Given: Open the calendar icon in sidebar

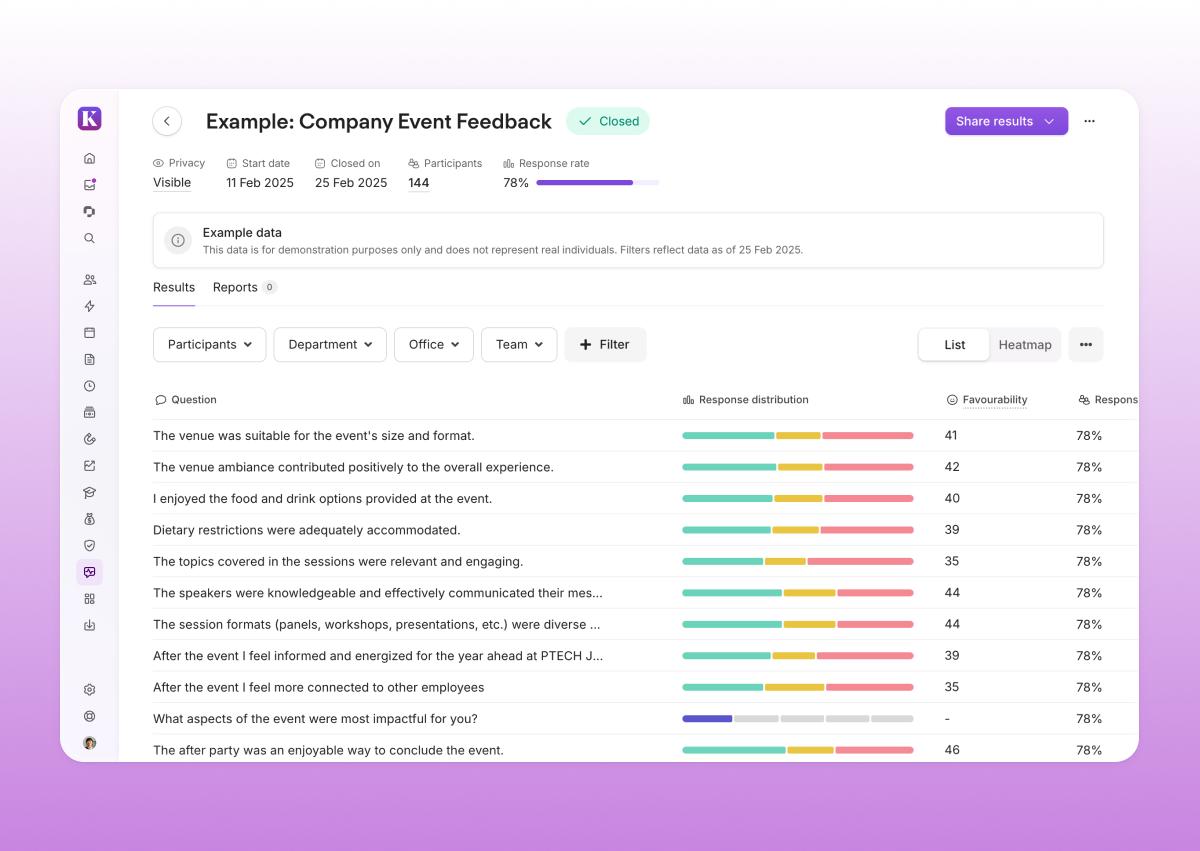Looking at the screenshot, I should 89,333.
